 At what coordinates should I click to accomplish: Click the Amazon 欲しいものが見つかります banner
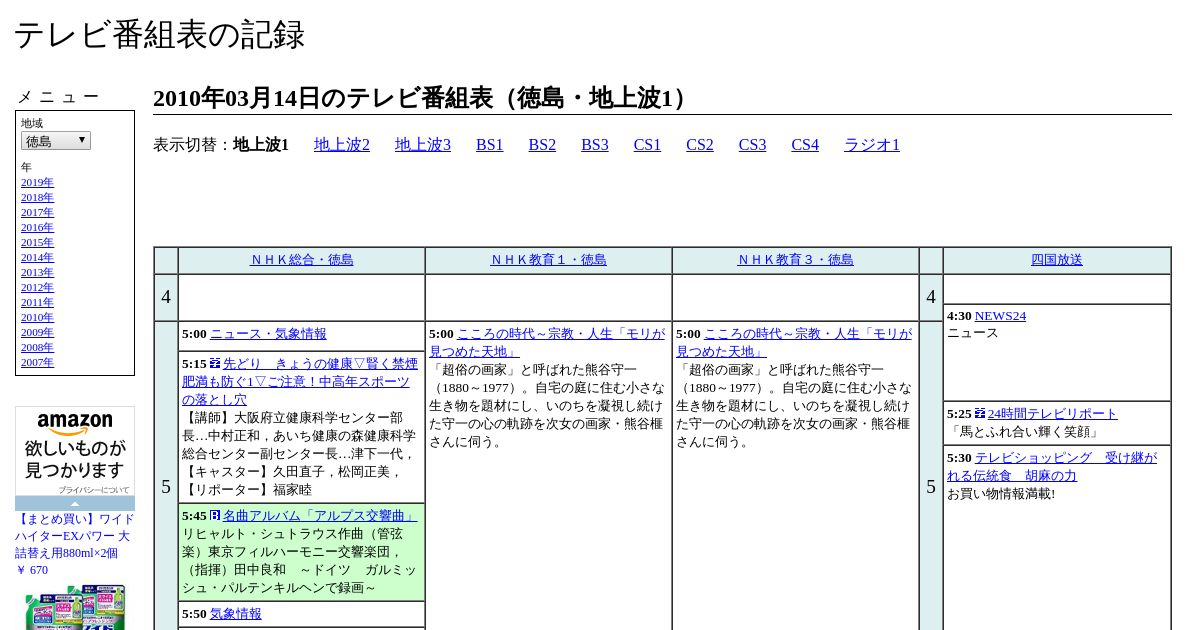(75, 451)
